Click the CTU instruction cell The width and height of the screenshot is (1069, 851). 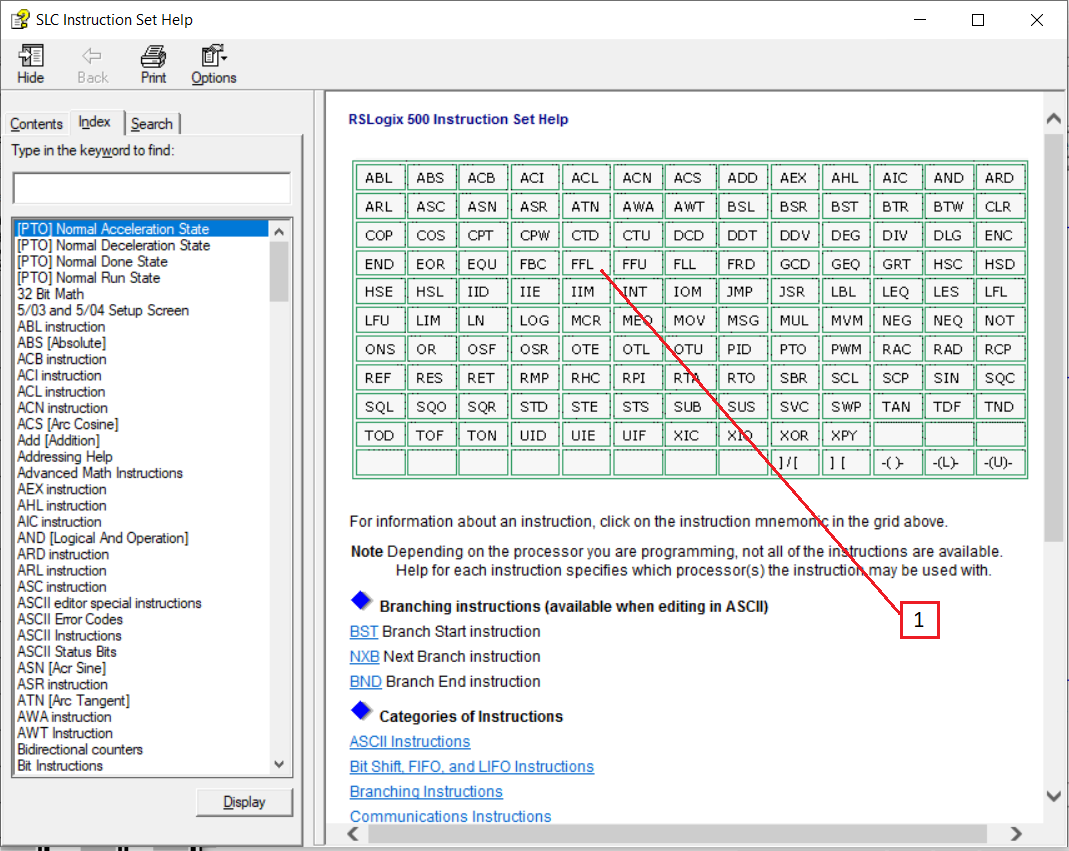pyautogui.click(x=637, y=235)
